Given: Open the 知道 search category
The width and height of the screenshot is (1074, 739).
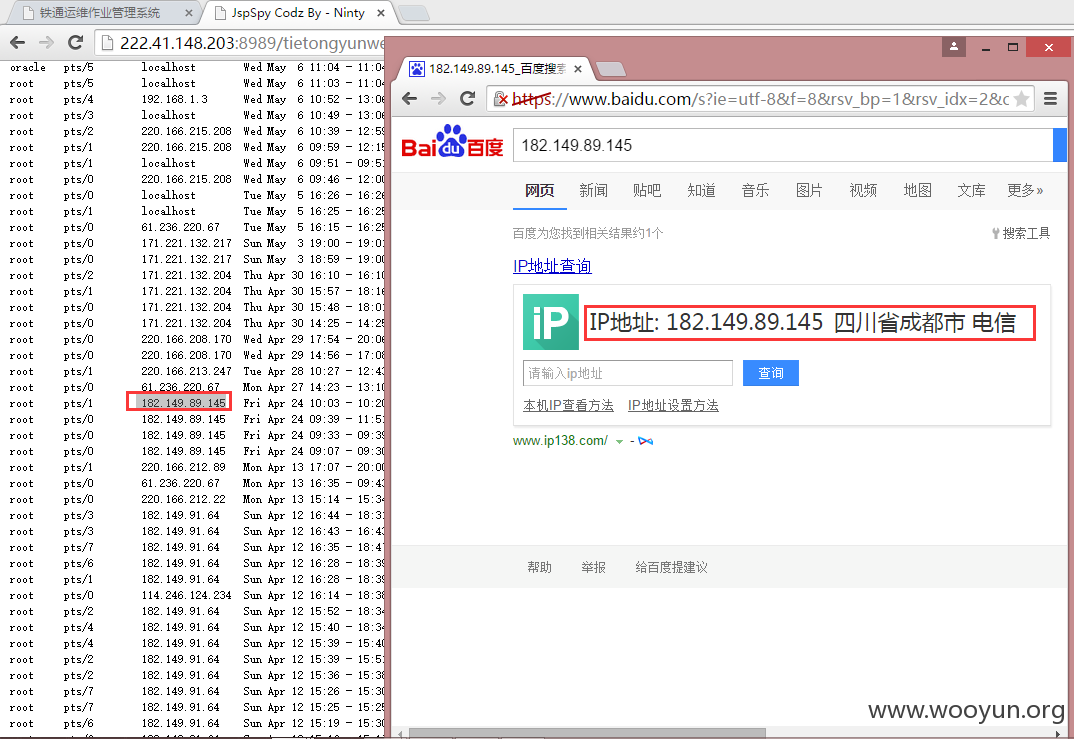Looking at the screenshot, I should pyautogui.click(x=701, y=190).
